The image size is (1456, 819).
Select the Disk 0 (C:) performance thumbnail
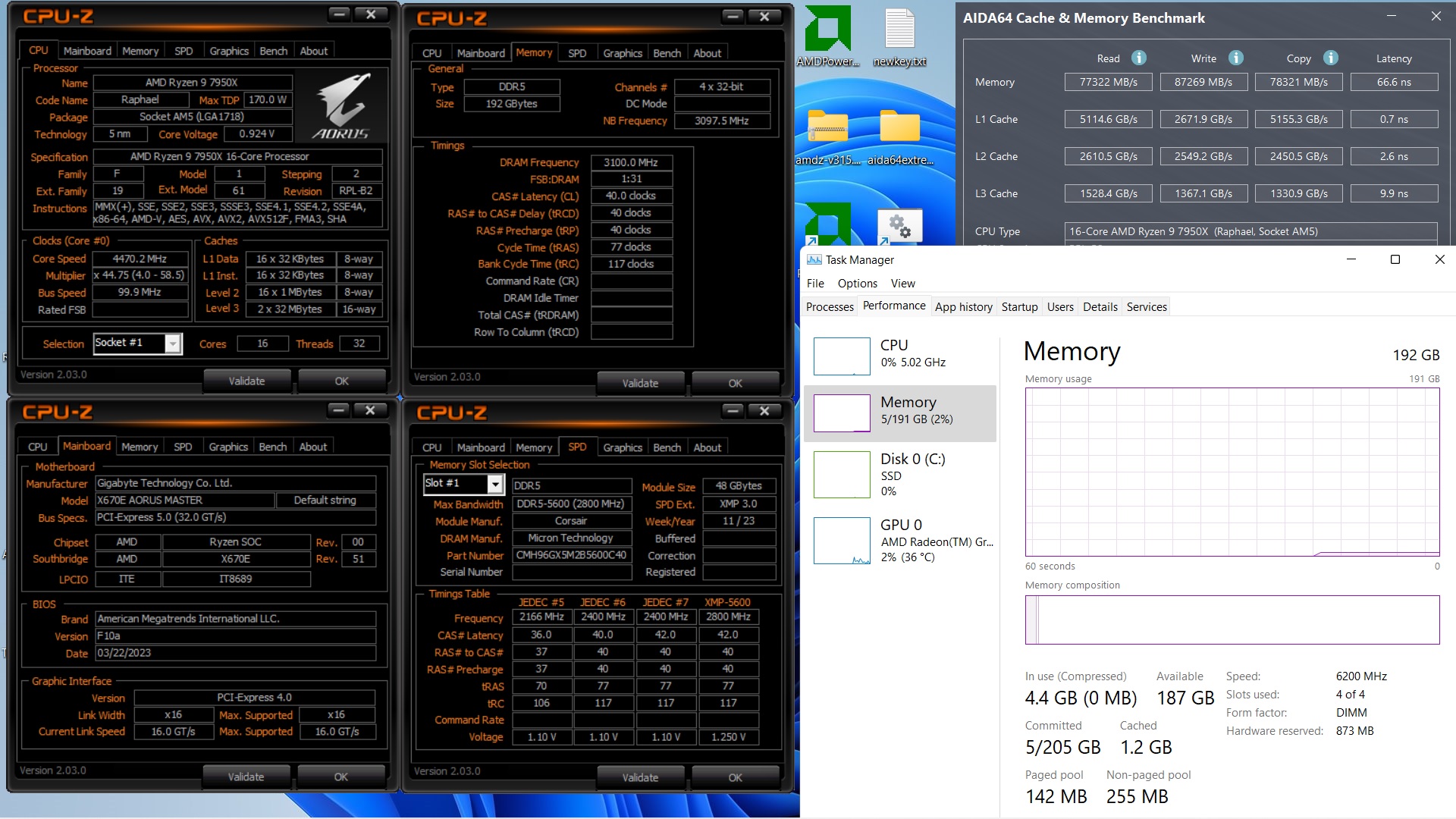[842, 475]
